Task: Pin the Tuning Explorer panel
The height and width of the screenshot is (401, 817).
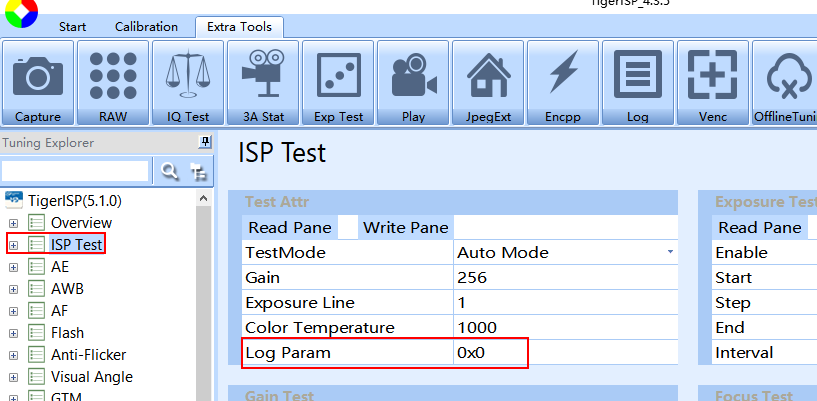Action: pyautogui.click(x=205, y=143)
